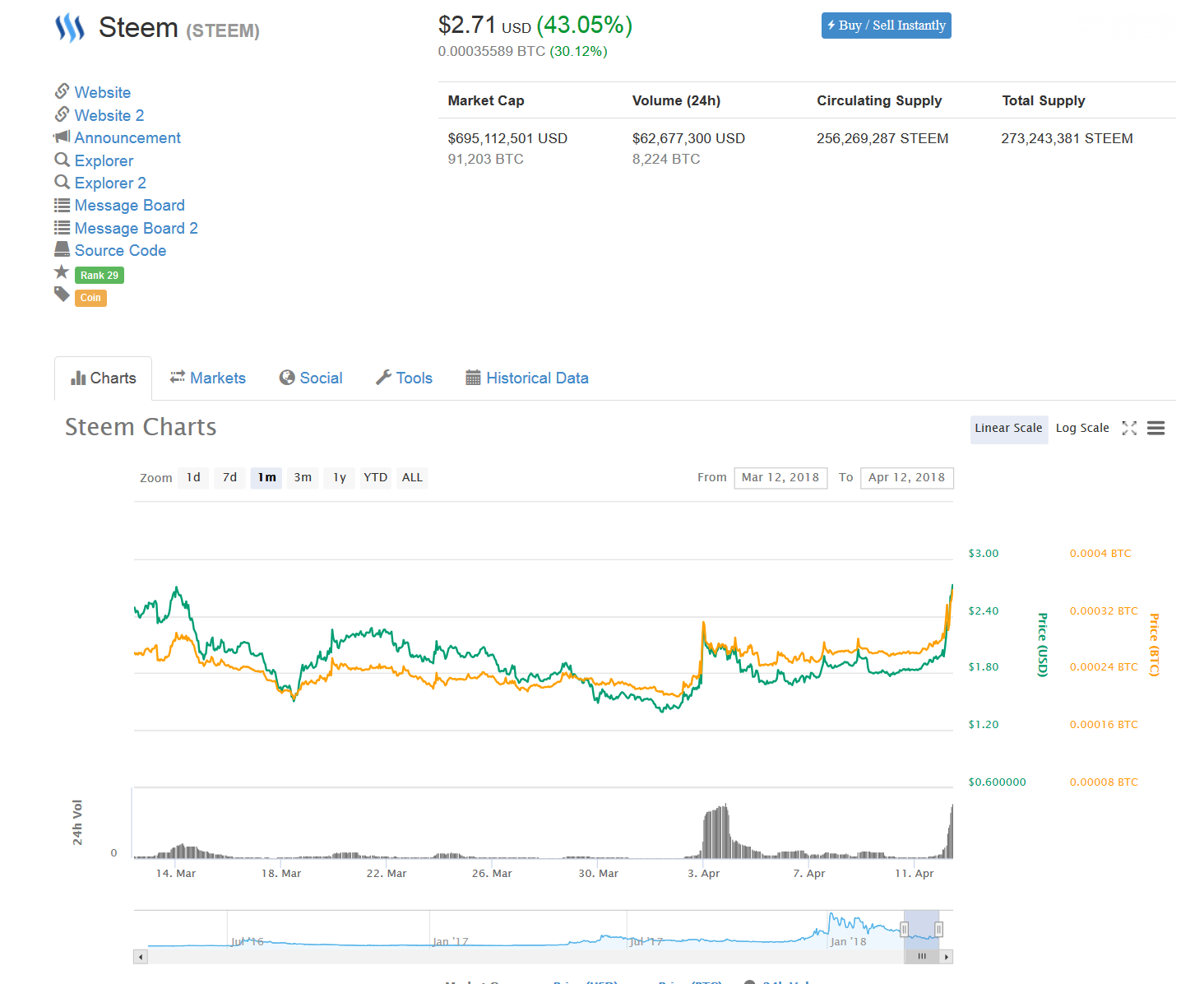Click the Steem Charts heading
The width and height of the screenshot is (1204, 984).
141,427
